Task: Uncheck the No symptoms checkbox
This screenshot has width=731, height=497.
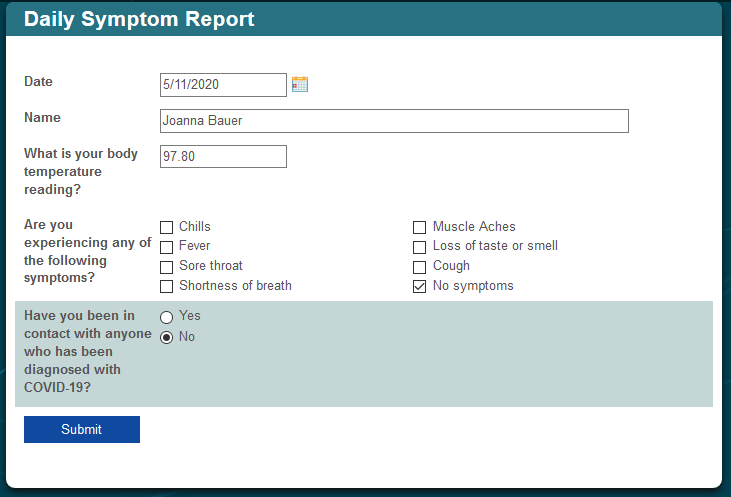Action: tap(420, 286)
